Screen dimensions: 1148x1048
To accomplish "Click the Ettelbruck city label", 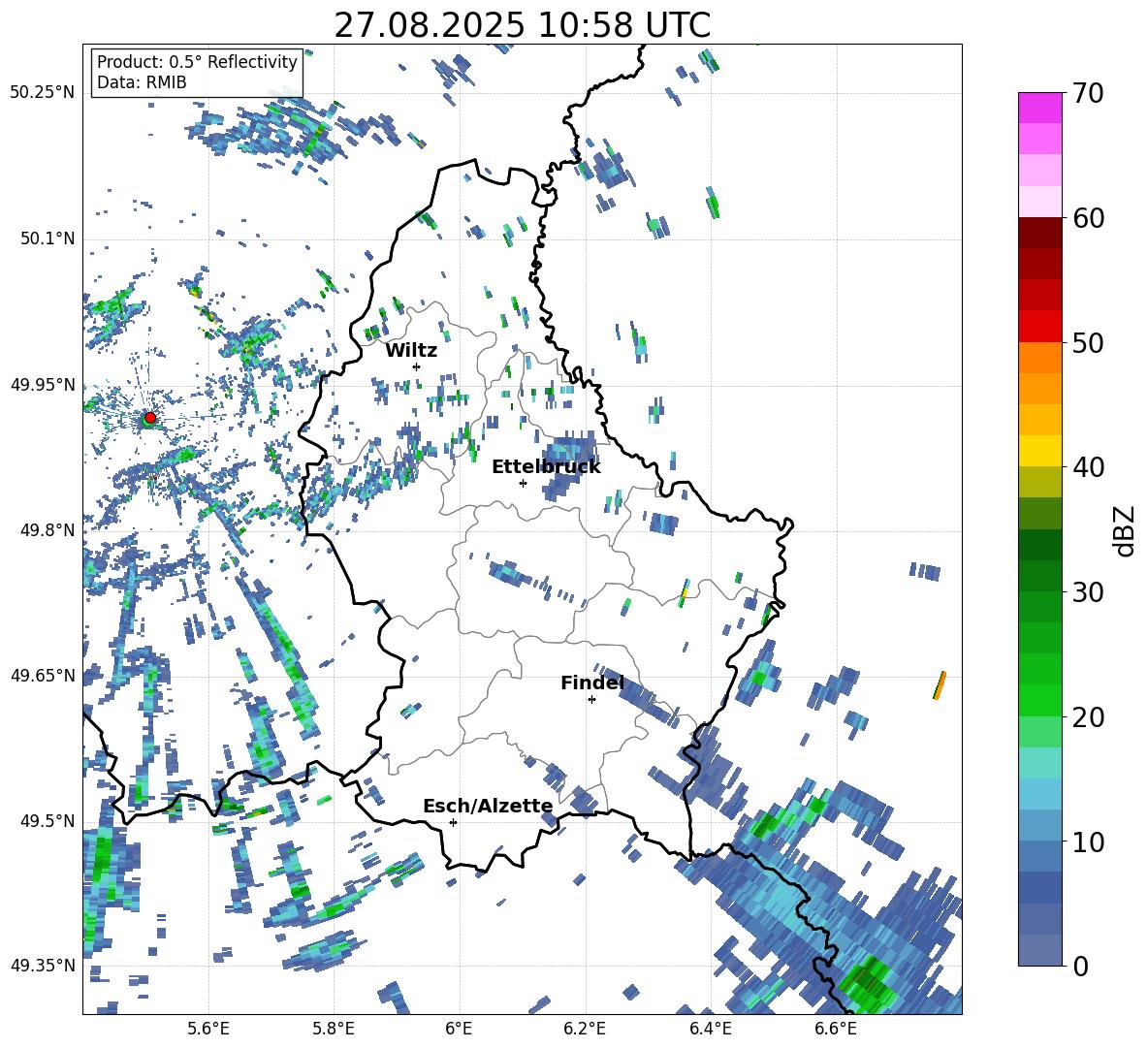I will [546, 467].
